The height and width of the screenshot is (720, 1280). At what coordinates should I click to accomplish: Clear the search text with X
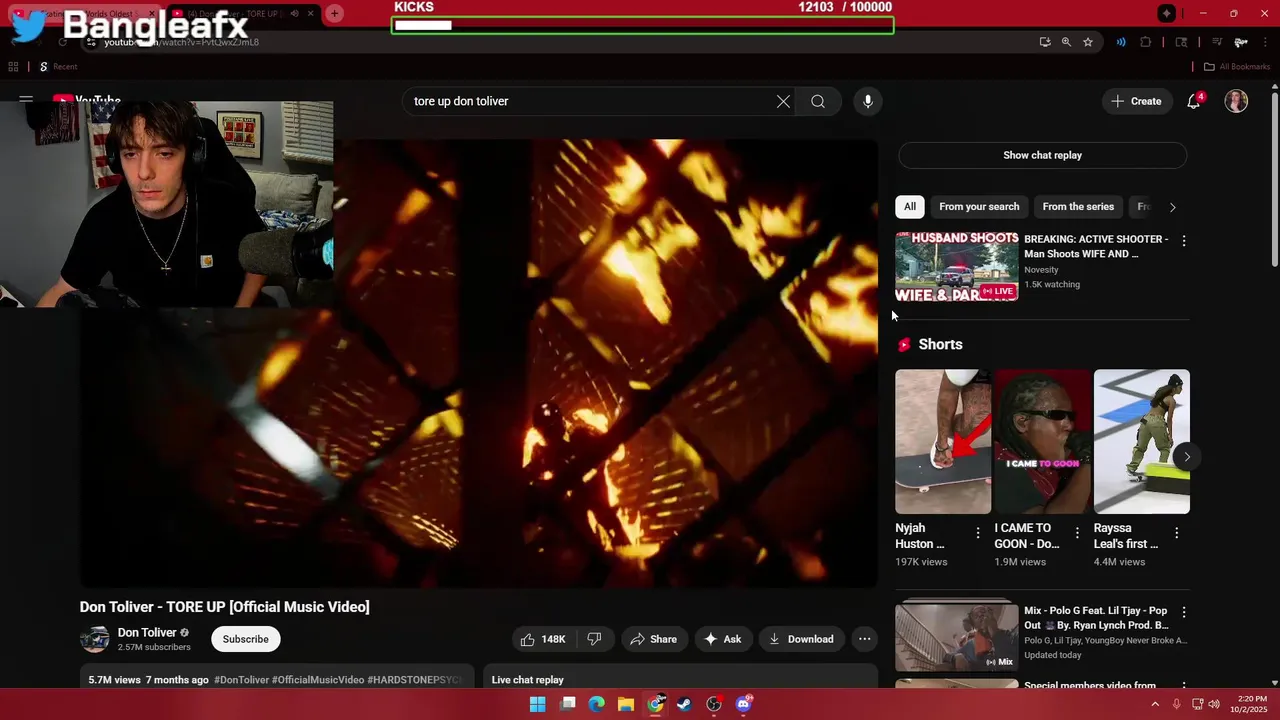[x=783, y=101]
